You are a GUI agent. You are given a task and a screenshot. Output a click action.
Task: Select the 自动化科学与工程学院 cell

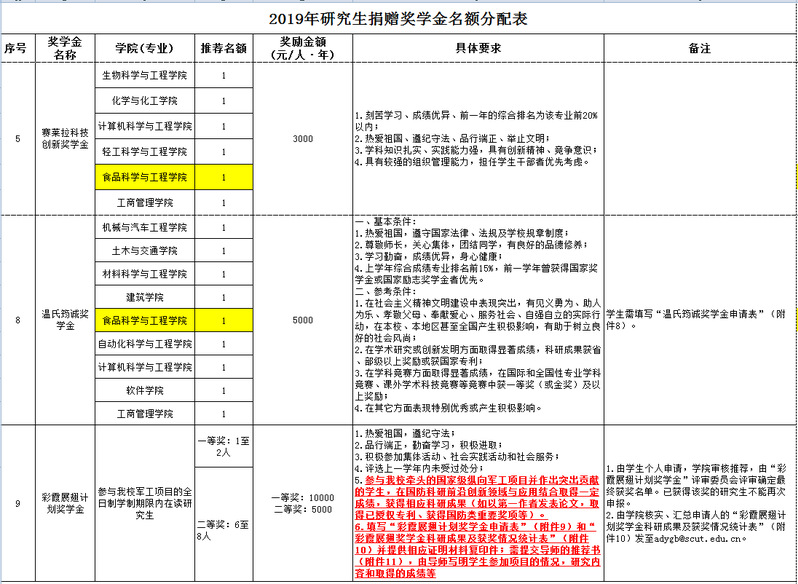[144, 343]
